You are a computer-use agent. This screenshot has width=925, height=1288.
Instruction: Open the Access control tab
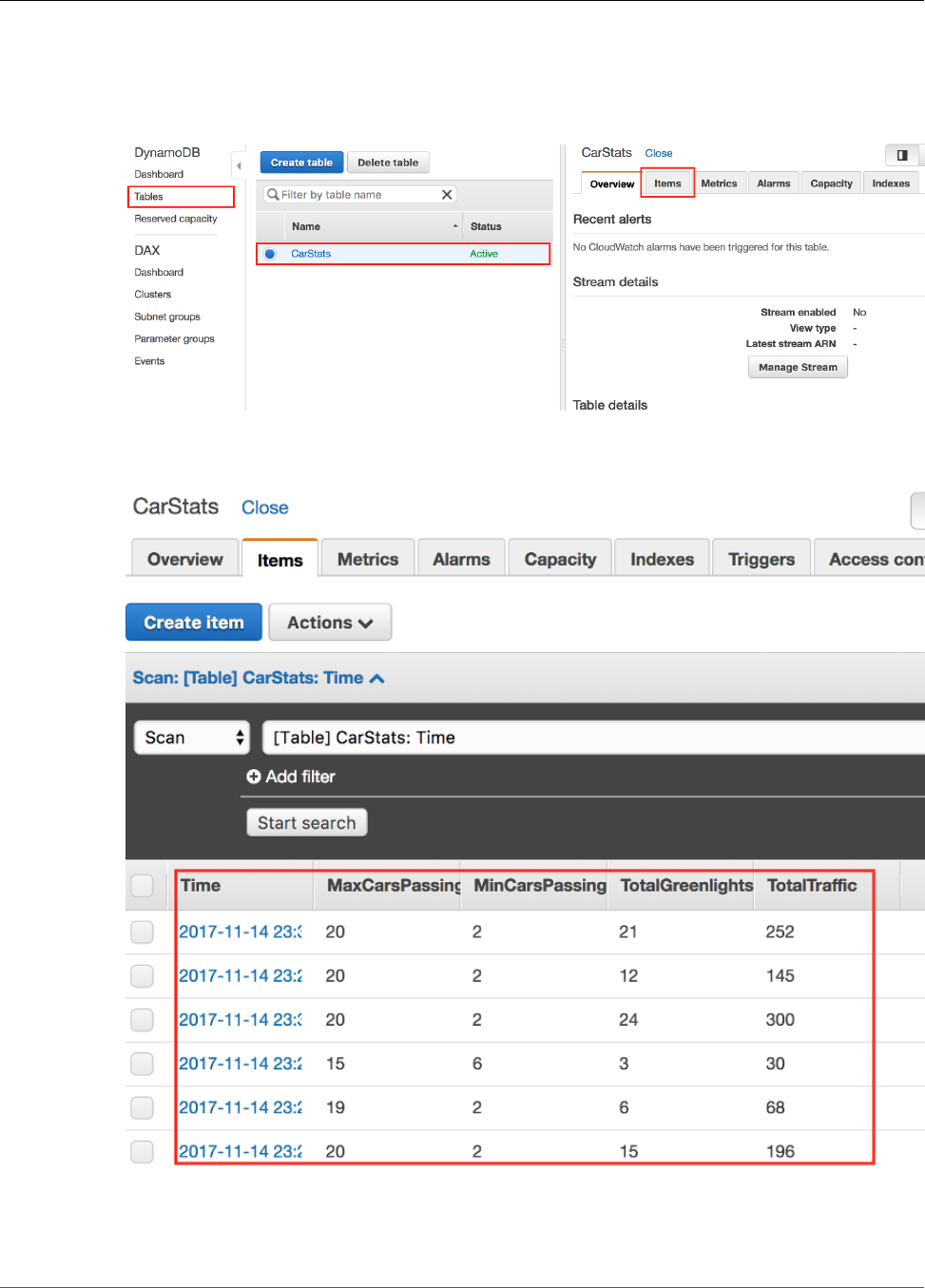[870, 559]
